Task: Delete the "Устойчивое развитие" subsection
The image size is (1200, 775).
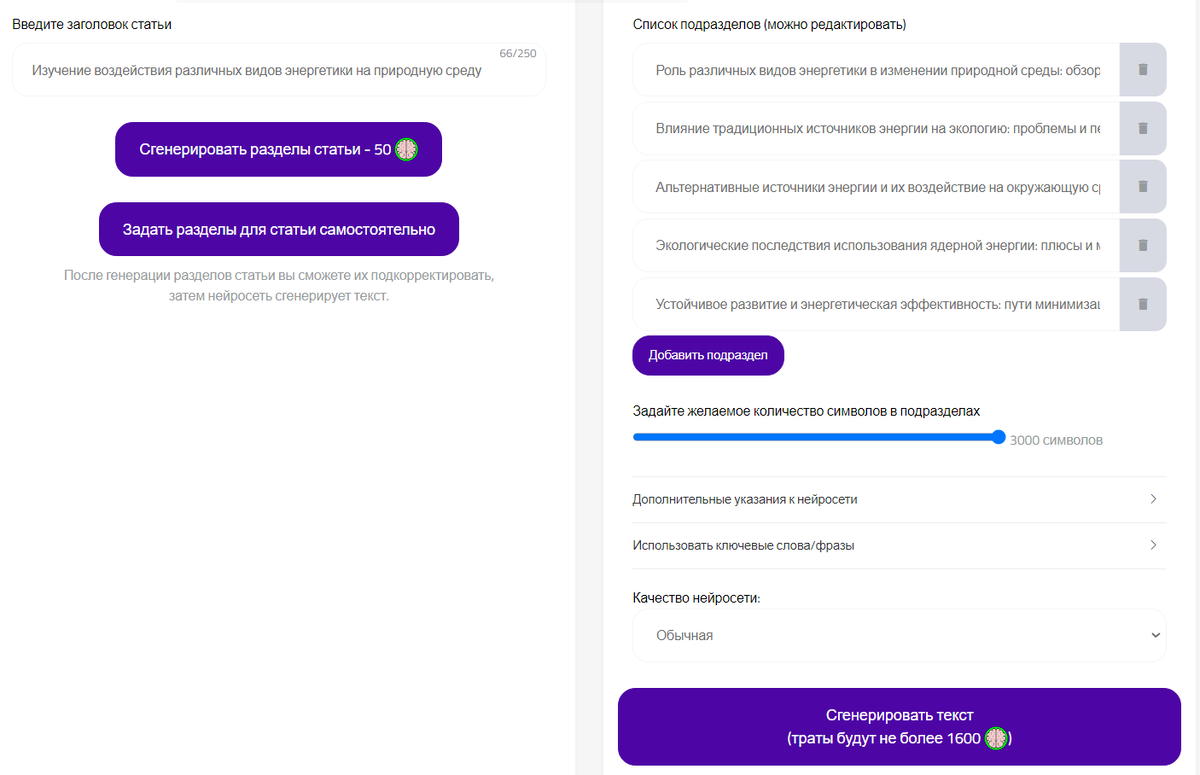Action: point(1142,304)
